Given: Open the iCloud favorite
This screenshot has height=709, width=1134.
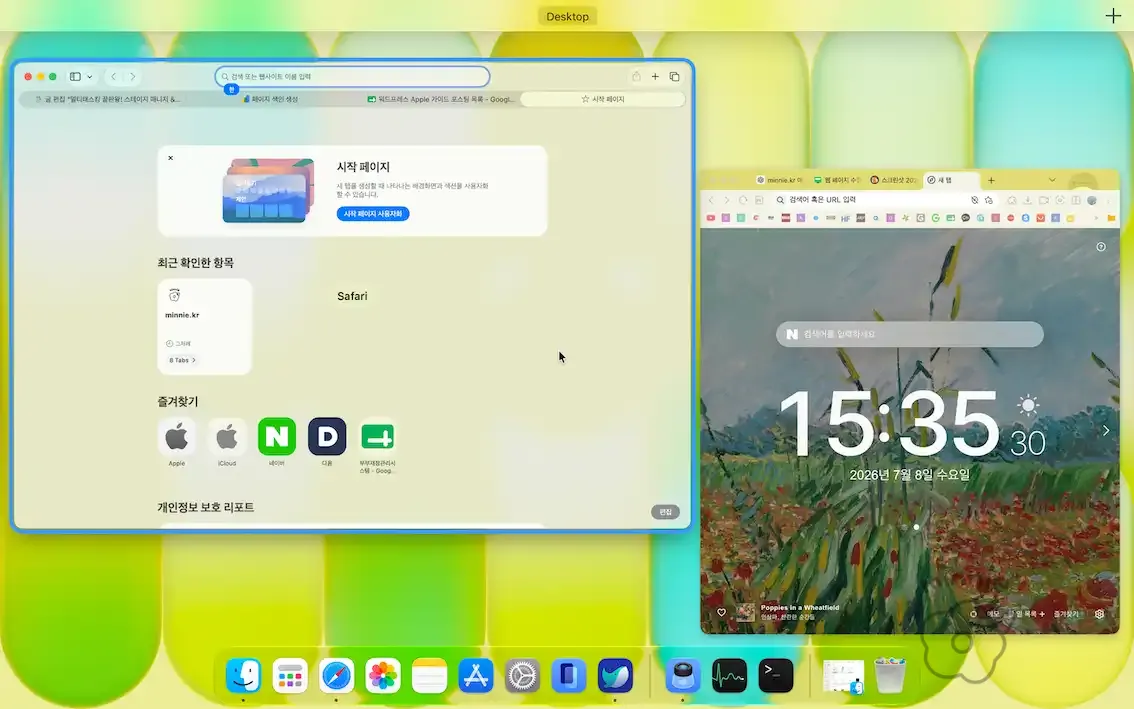Looking at the screenshot, I should tap(227, 436).
